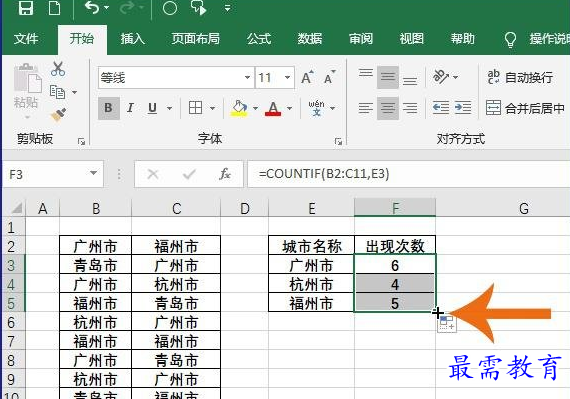Open the 帮助 tab
Screen dimensions: 570x399
pos(462,39)
